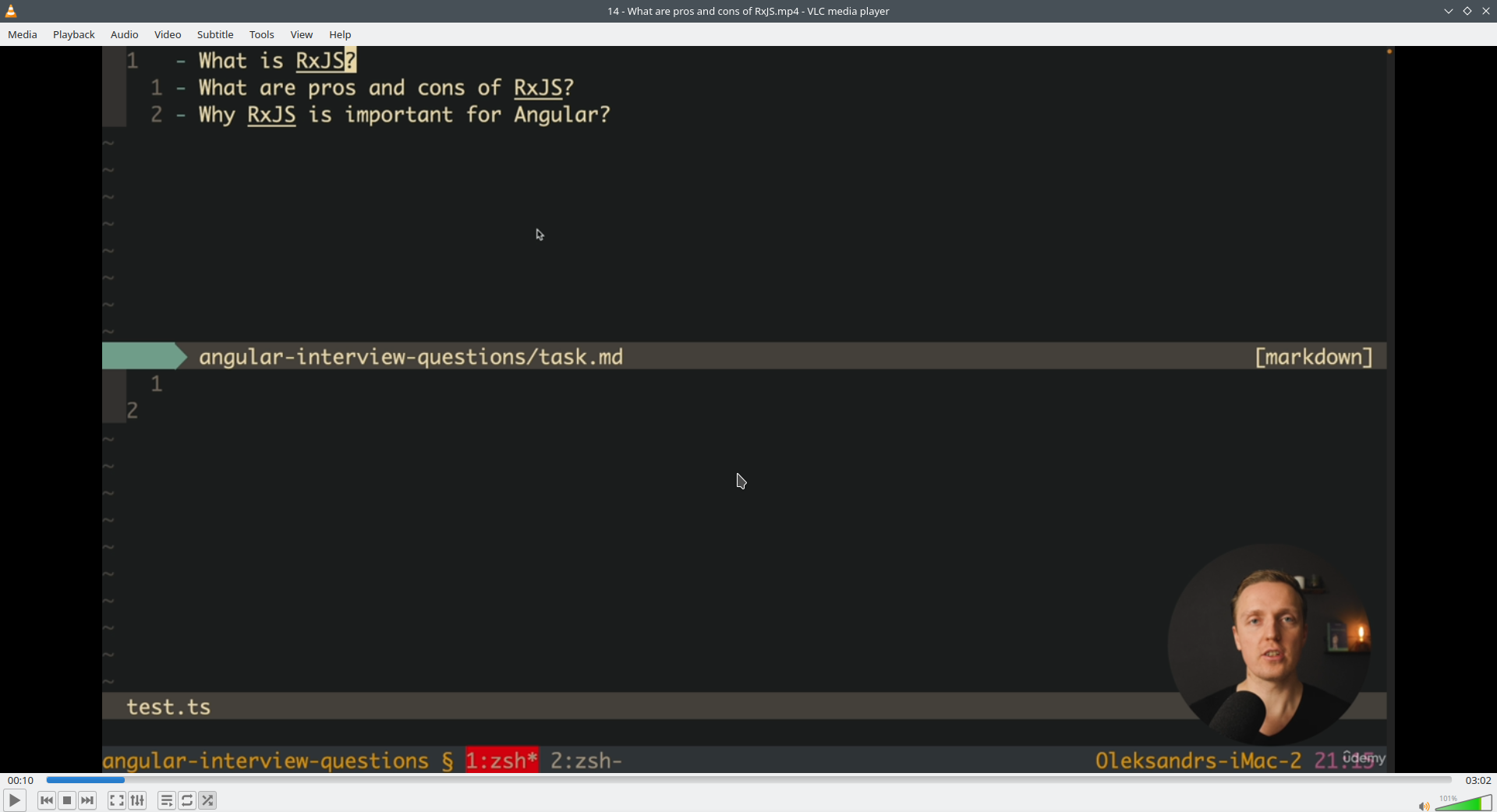The image size is (1497, 812).
Task: Click the total duration 03:02 label
Action: 1478,780
